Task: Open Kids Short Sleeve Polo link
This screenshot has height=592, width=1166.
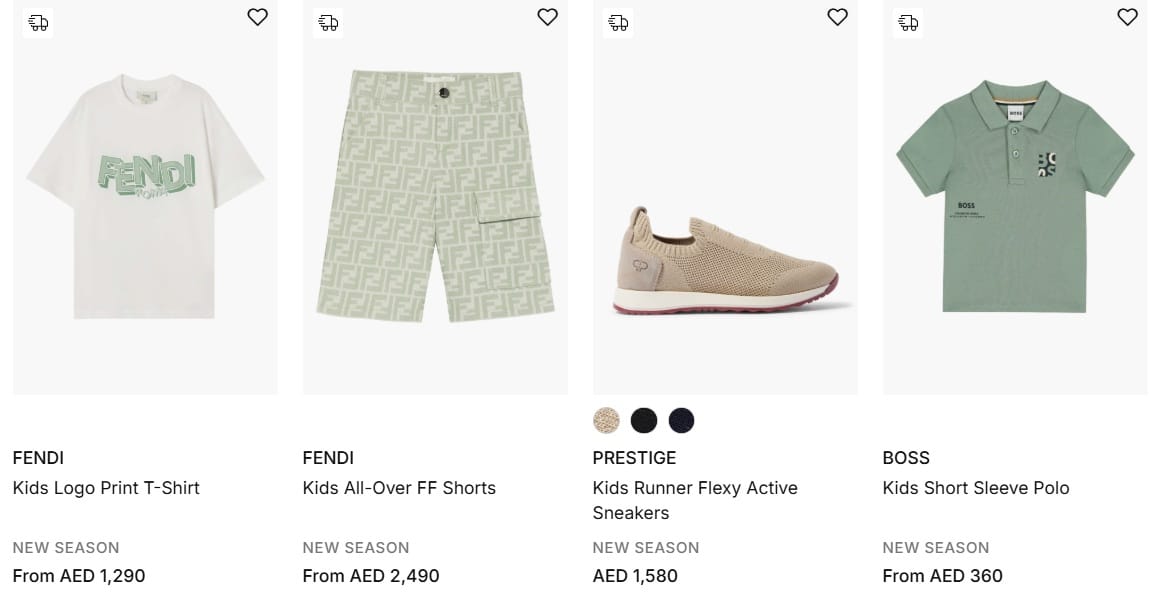Action: click(976, 488)
